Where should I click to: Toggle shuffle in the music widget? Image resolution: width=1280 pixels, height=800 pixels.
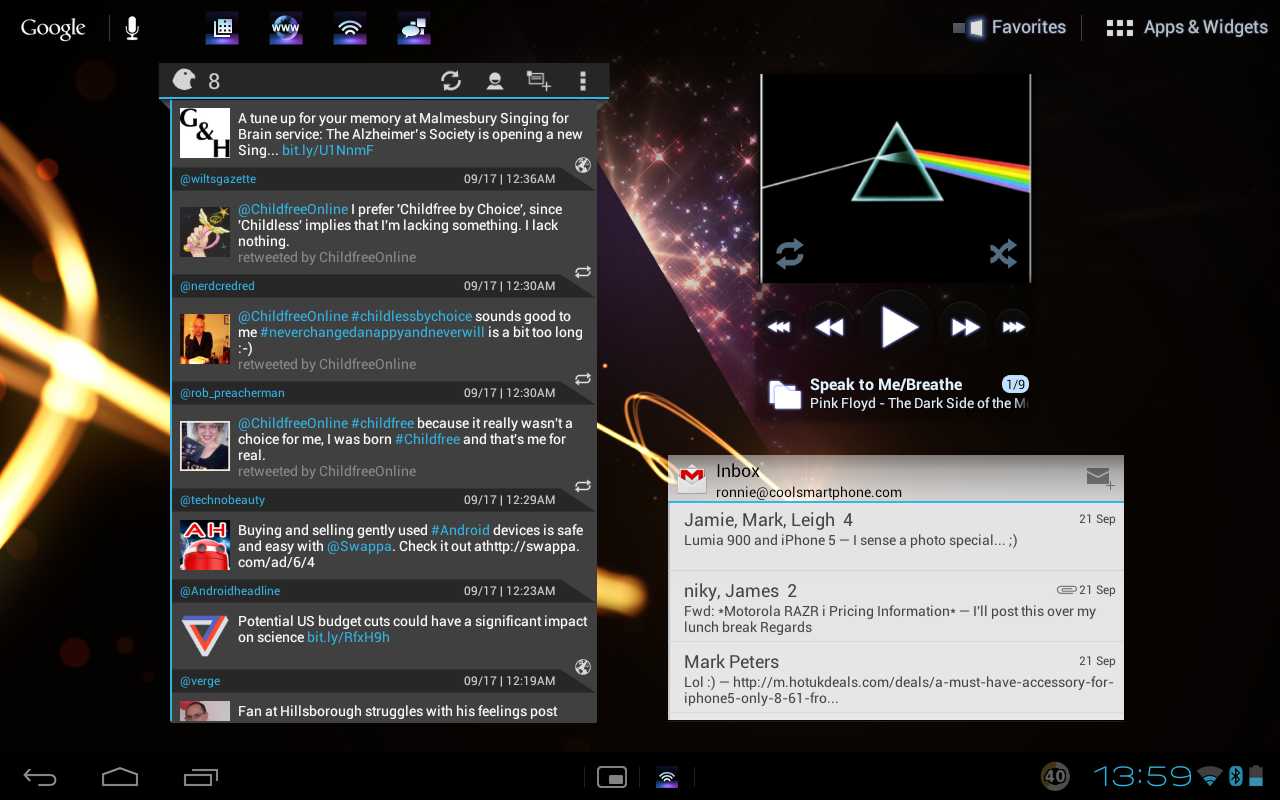[1002, 254]
